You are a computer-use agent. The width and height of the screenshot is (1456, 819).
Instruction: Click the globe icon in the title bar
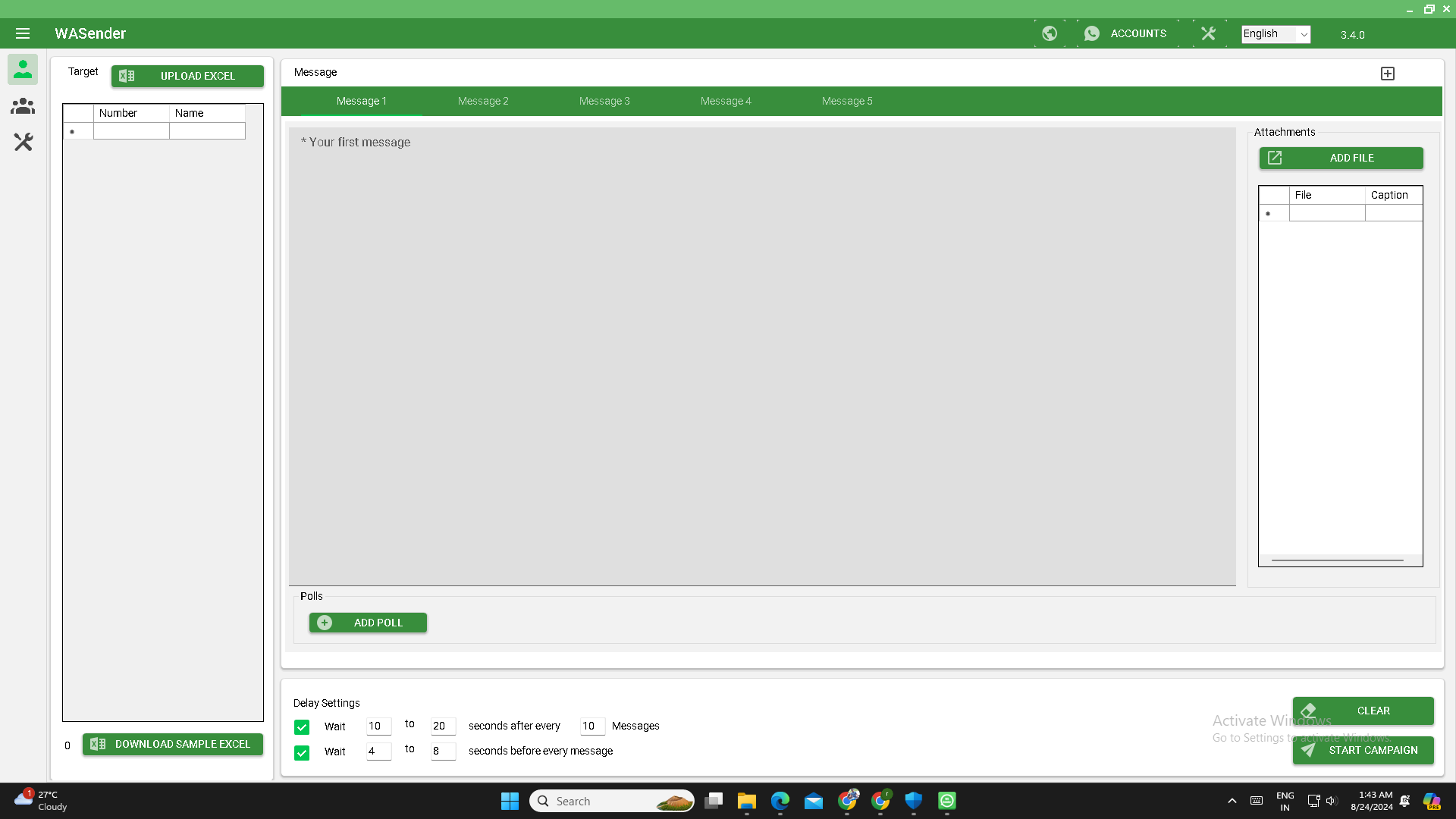click(x=1050, y=33)
